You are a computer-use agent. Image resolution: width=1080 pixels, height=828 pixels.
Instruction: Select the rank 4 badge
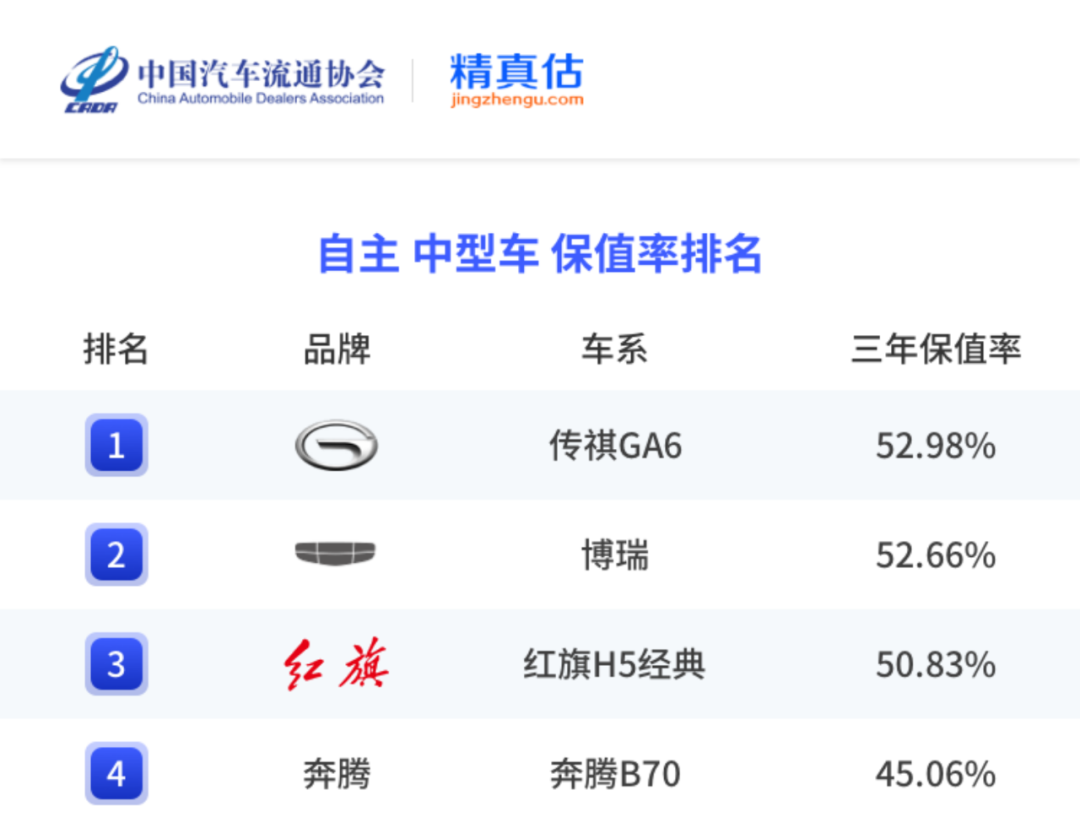point(116,774)
